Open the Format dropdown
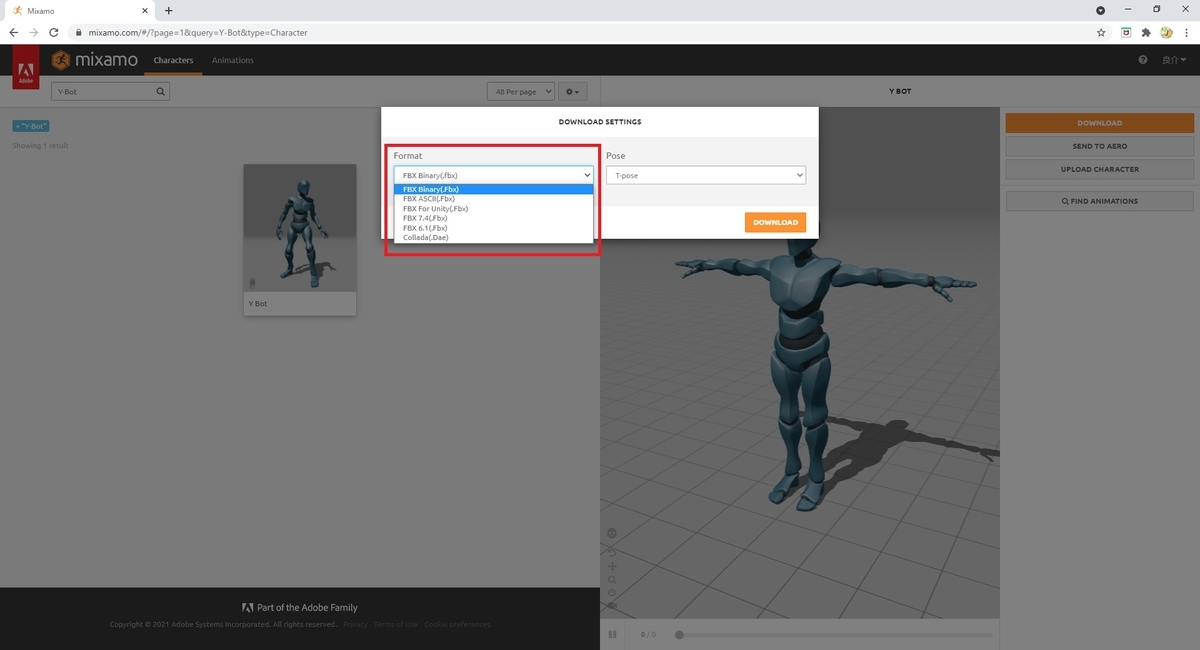 click(494, 175)
